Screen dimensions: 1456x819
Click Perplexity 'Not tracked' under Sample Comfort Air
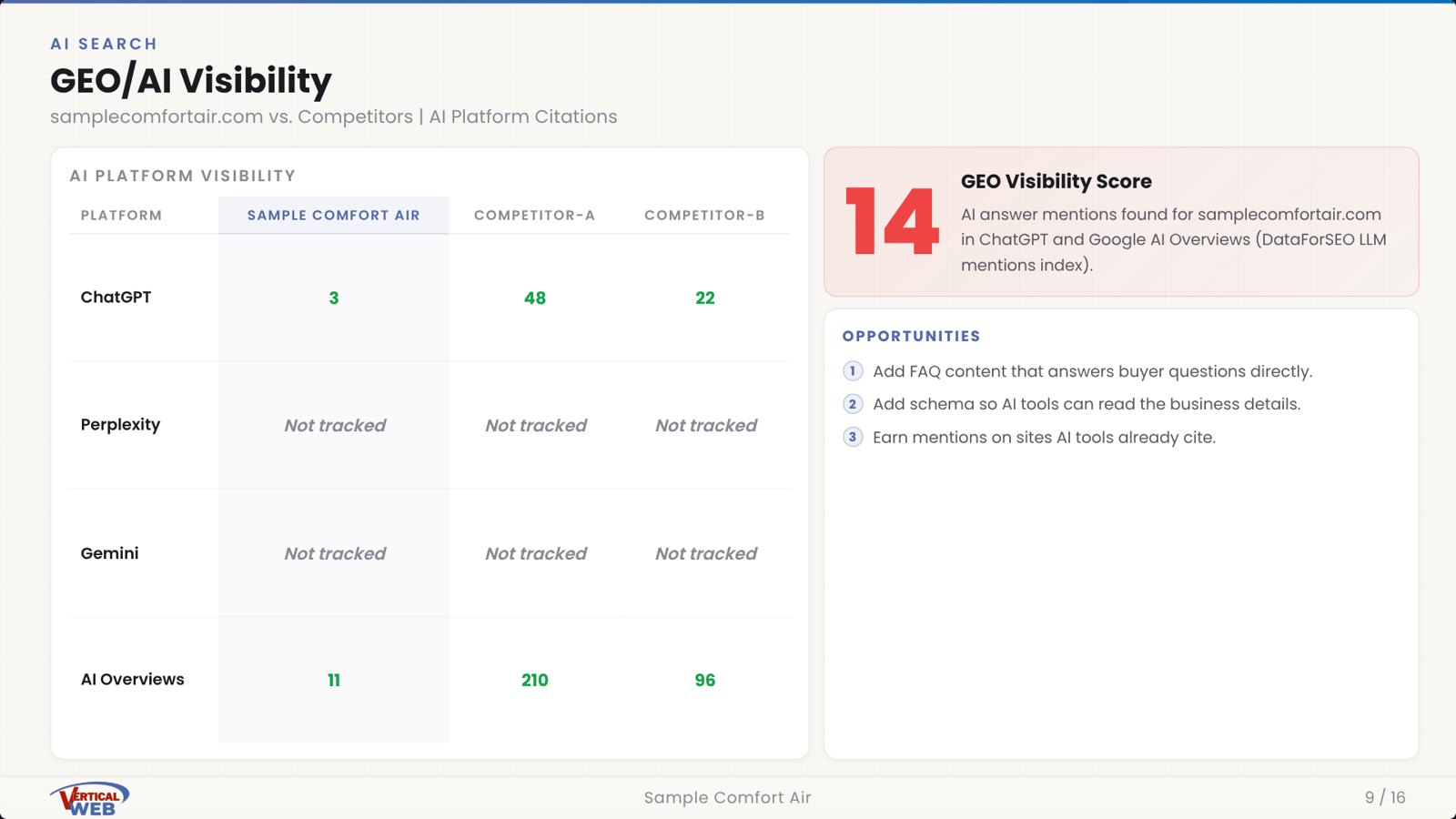click(335, 425)
